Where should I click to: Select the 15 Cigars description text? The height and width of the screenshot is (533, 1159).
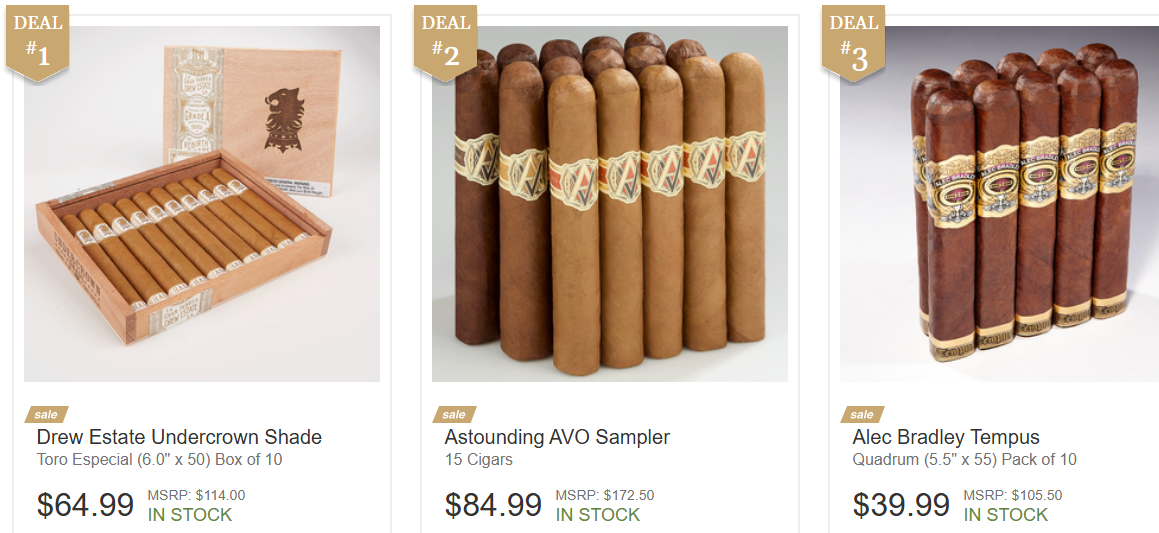point(478,460)
